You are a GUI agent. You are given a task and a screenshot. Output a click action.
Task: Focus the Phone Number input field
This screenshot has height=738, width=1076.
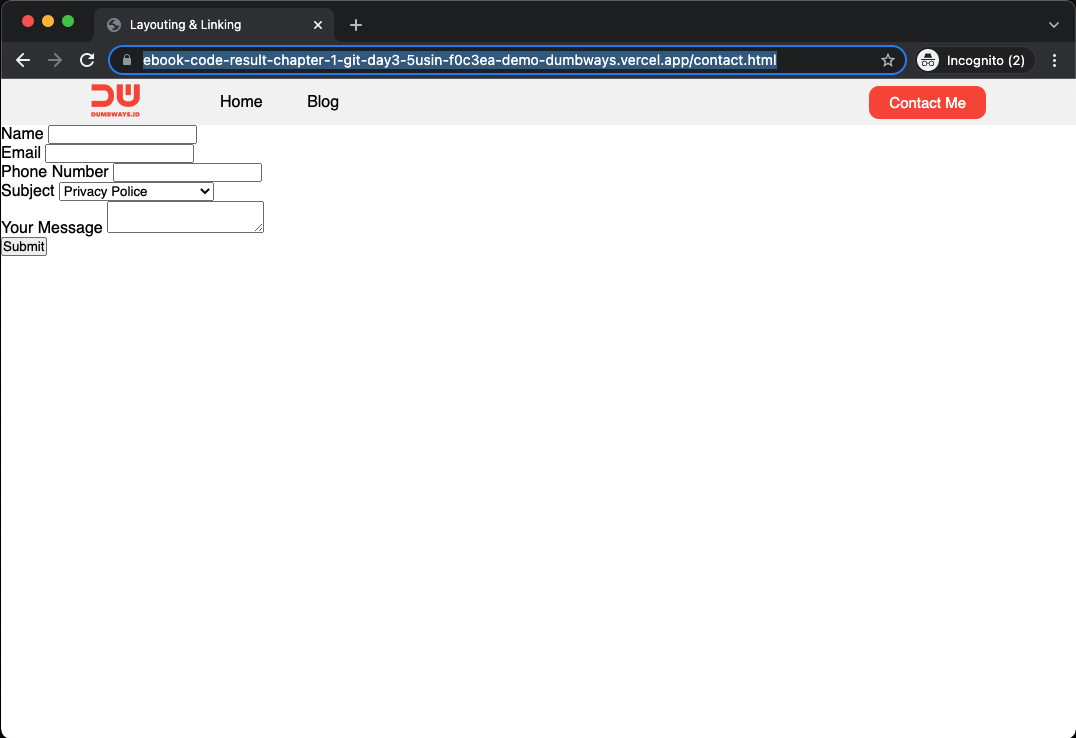pos(187,172)
